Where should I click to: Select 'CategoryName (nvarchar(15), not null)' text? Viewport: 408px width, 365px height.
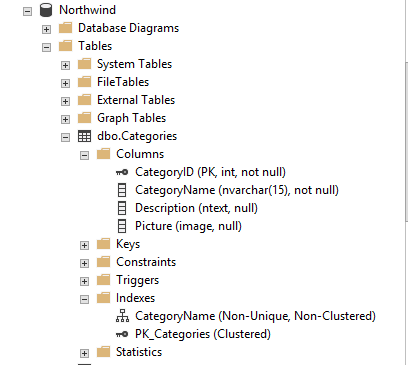tap(237, 190)
